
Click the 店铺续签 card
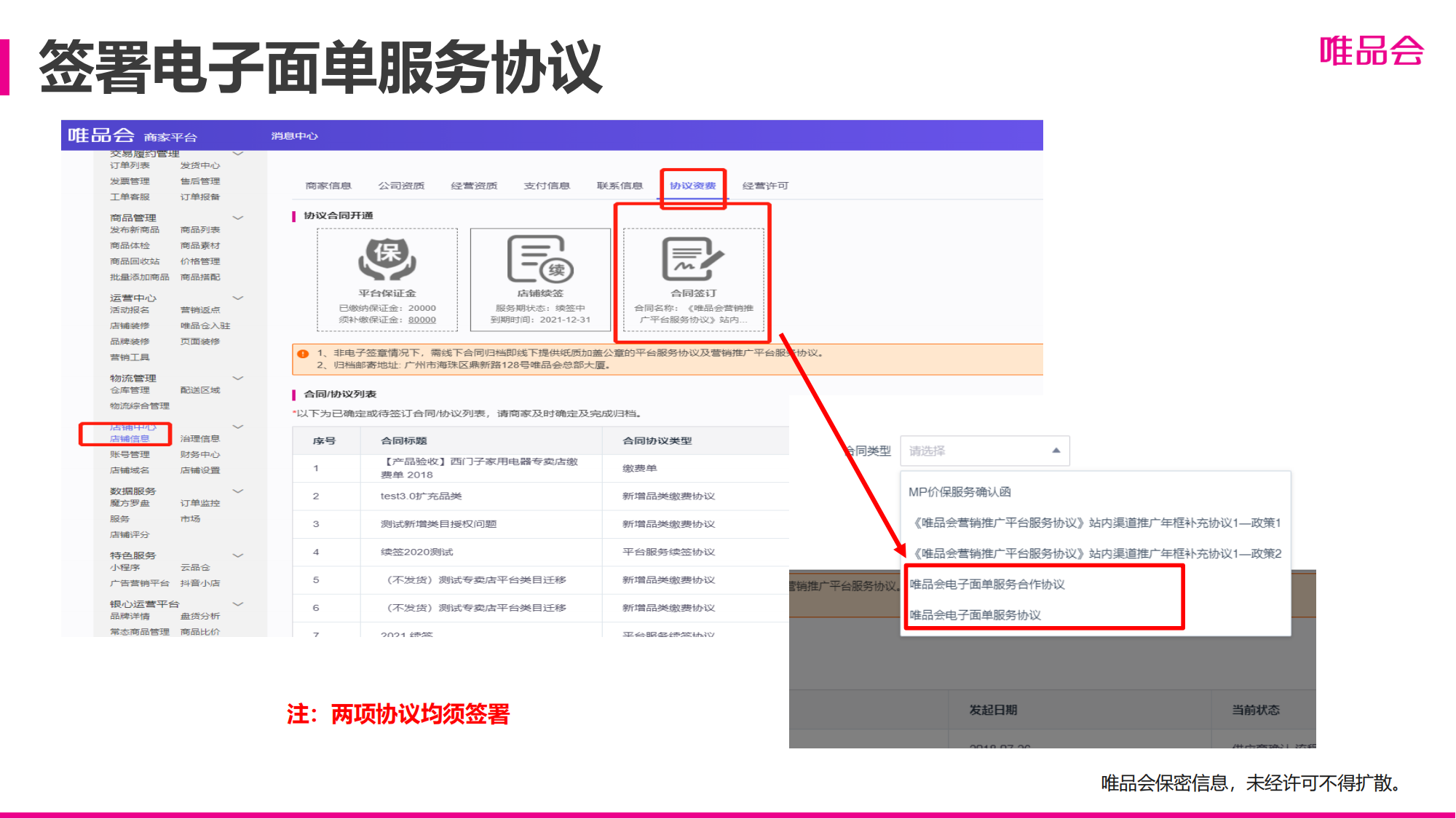(540, 280)
